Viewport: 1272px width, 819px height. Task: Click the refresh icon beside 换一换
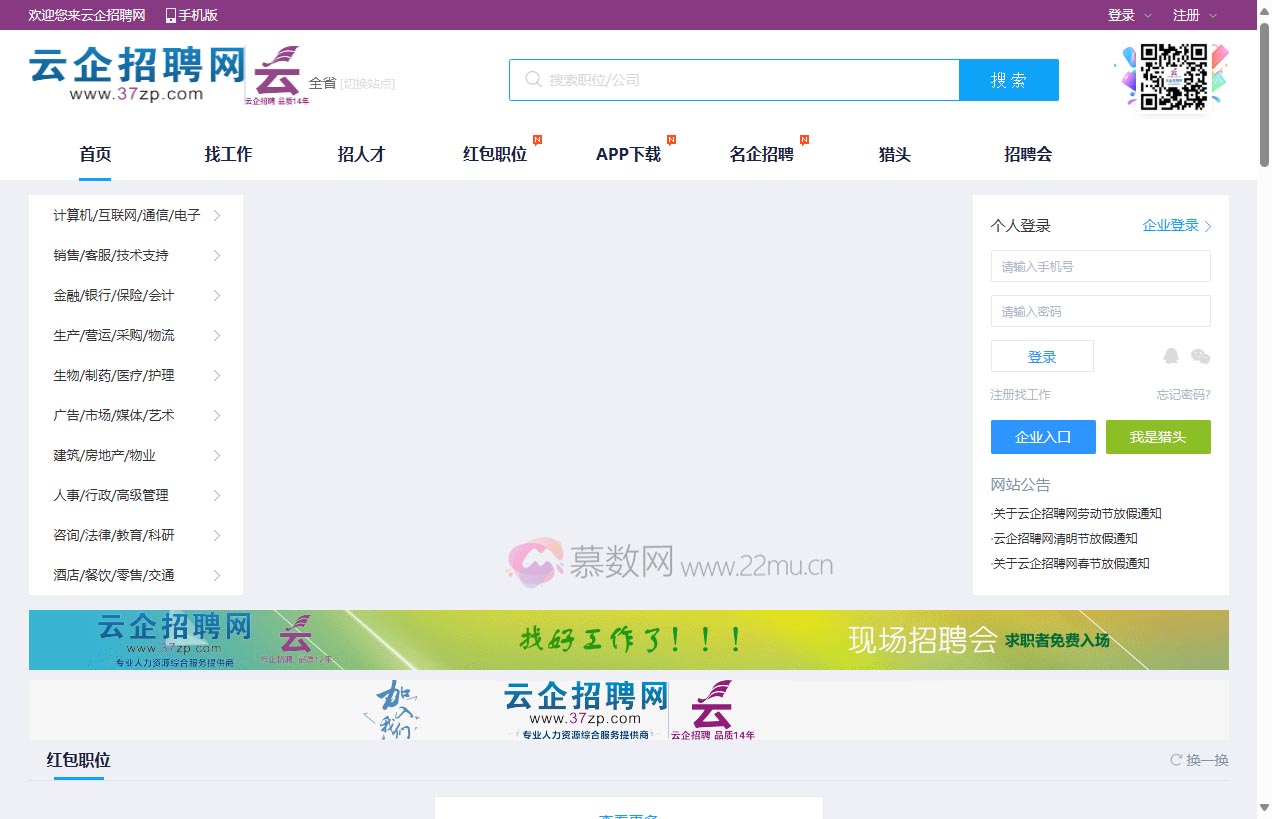click(1177, 760)
